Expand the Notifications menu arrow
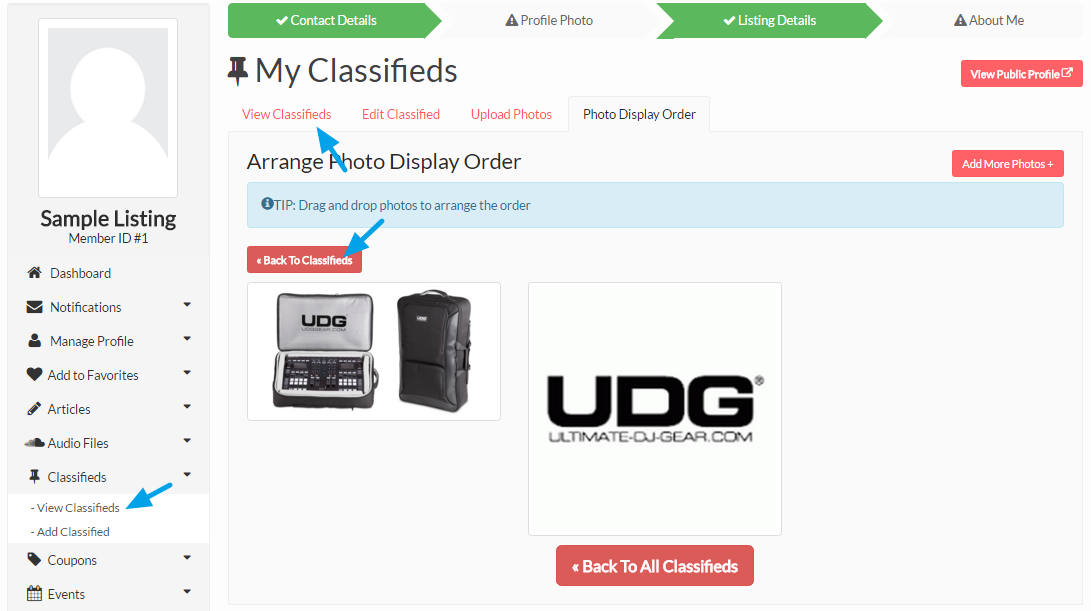The width and height of the screenshot is (1091, 611). [187, 305]
